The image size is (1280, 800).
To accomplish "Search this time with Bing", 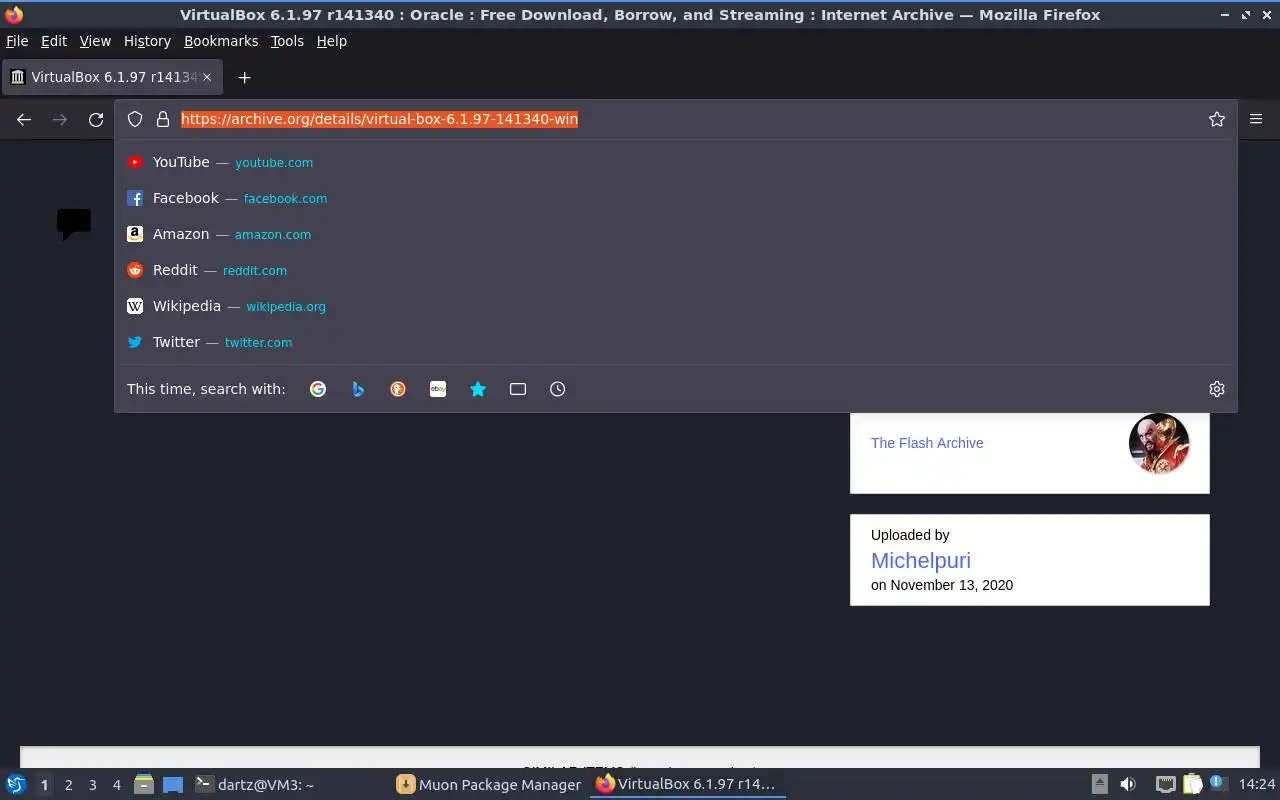I will pos(358,389).
